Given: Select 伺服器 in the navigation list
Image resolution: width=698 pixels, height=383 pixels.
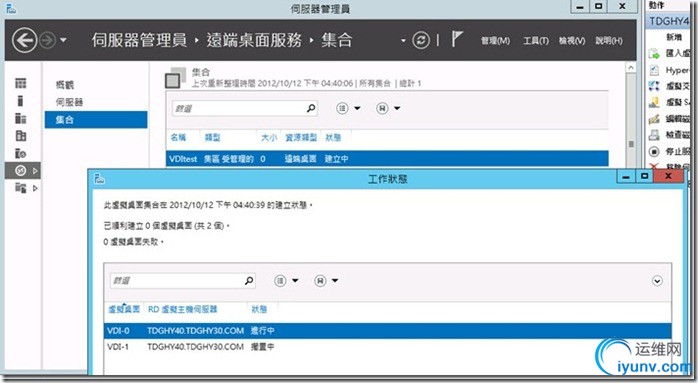Looking at the screenshot, I should coord(69,102).
